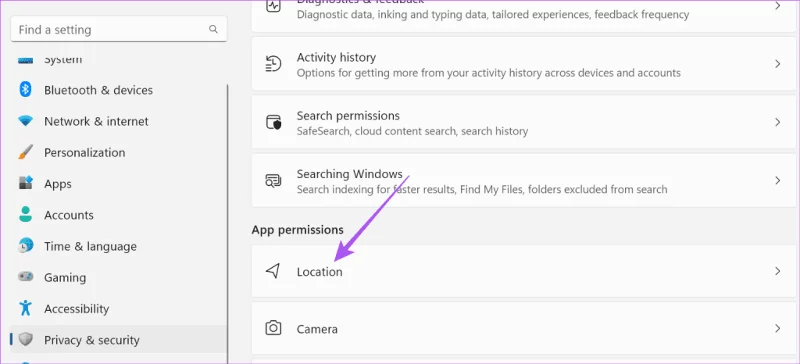Click the magnifier icon in search box
Image resolution: width=800 pixels, height=364 pixels.
pos(213,30)
